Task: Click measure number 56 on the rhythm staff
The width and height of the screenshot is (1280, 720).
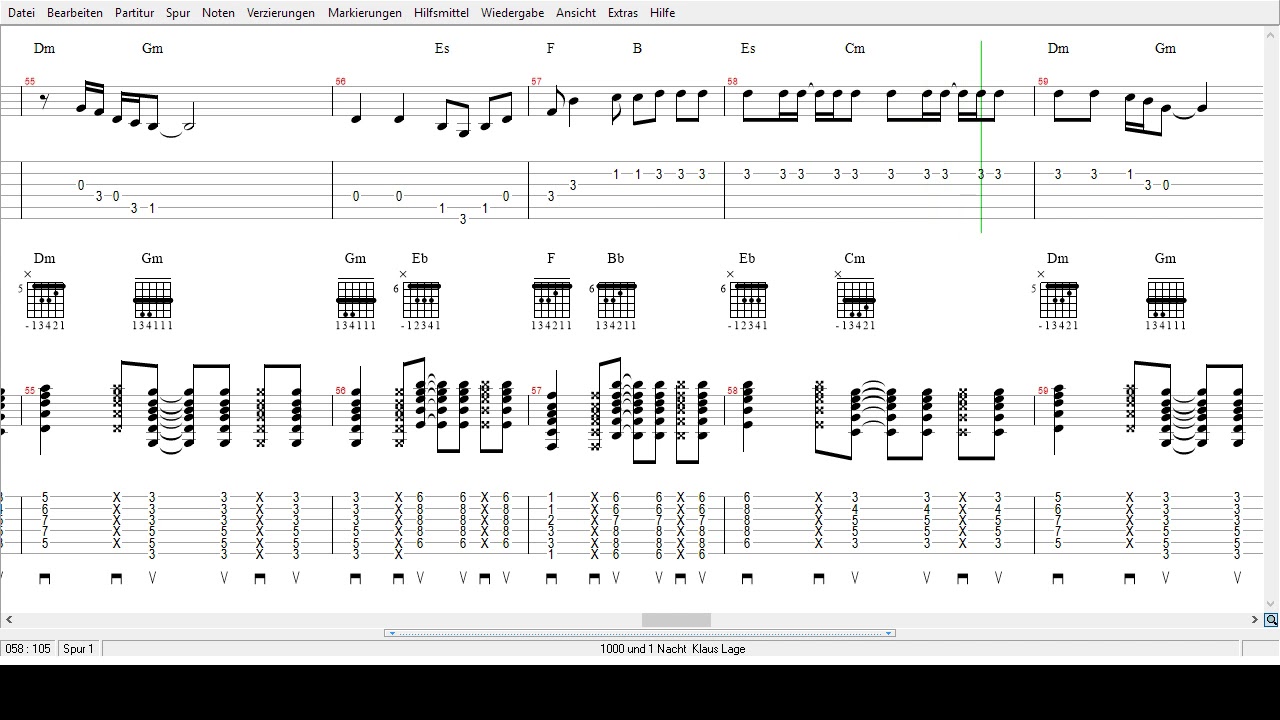Action: [x=341, y=391]
